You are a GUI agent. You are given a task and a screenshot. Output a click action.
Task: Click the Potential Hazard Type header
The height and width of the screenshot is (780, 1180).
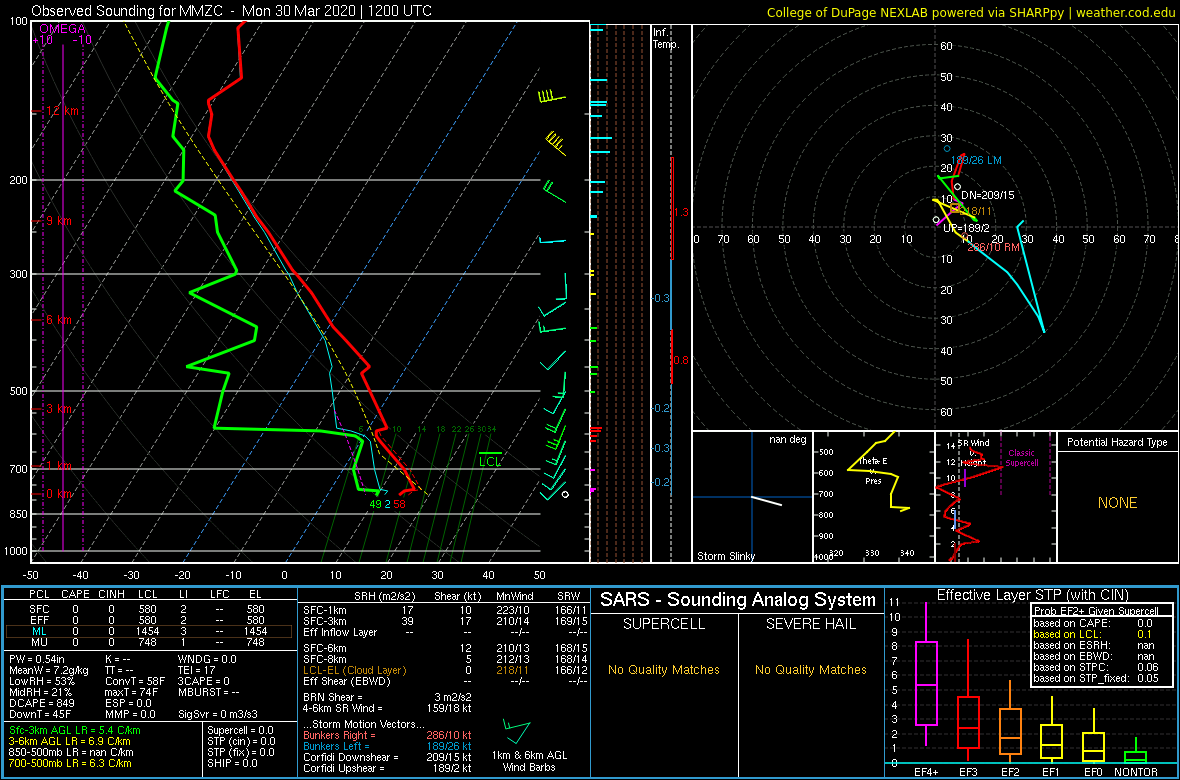(x=1117, y=443)
